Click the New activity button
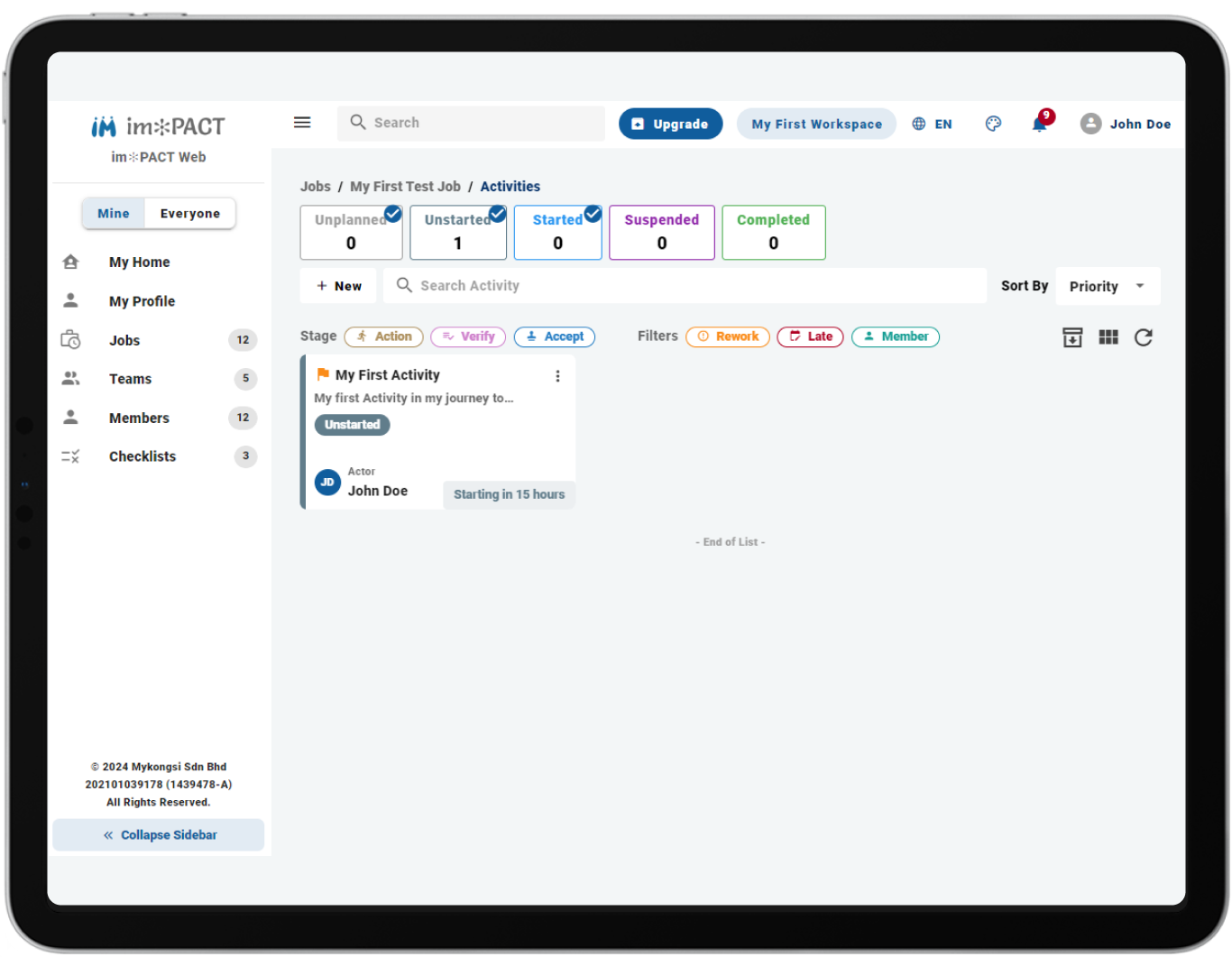 [x=339, y=286]
